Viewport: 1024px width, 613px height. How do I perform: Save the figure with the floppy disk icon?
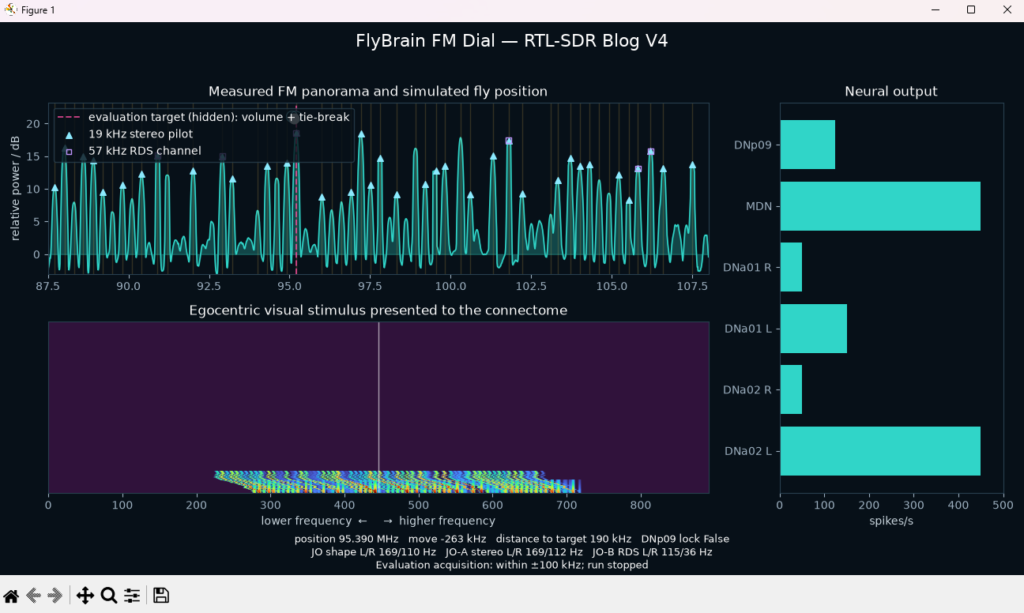click(x=161, y=595)
